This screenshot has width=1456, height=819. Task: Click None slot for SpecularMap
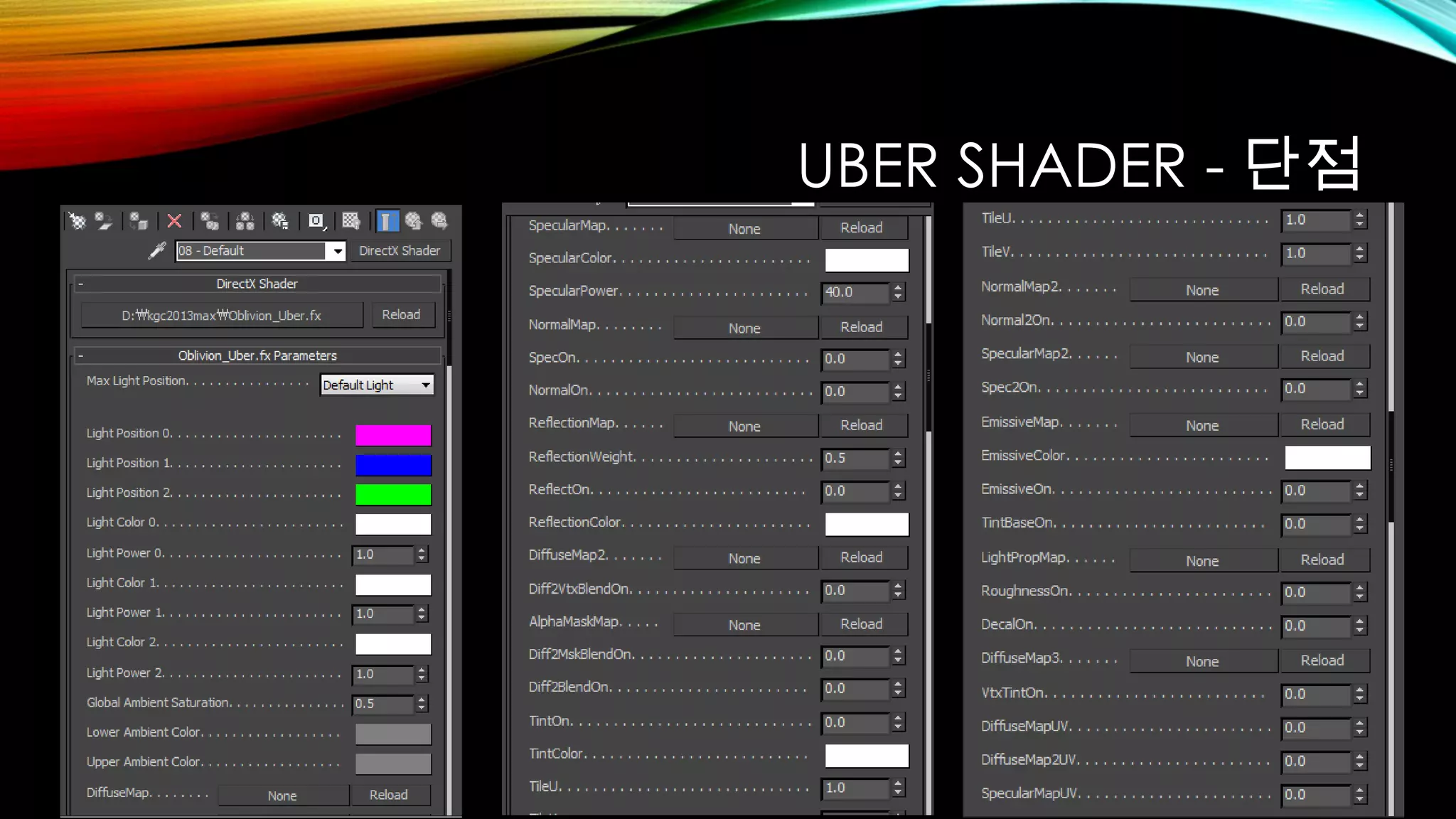click(744, 229)
